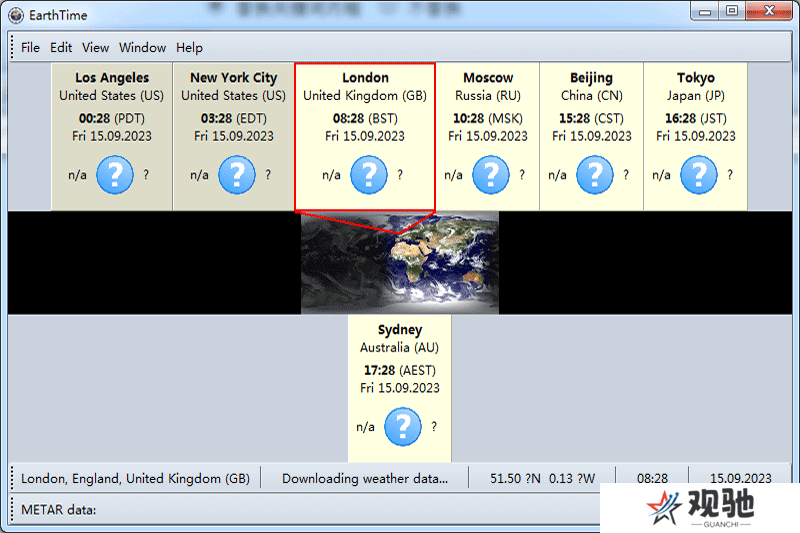Click the 10:28 (MSK) time in Moscow

488,118
